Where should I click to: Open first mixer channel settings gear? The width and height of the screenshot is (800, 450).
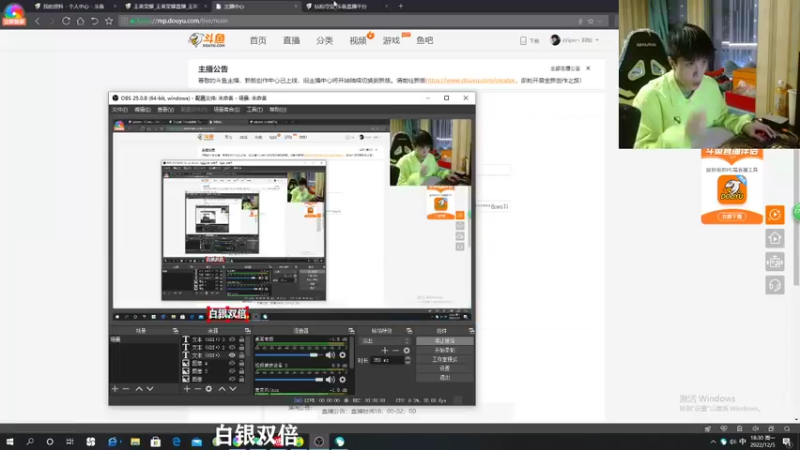click(x=342, y=355)
